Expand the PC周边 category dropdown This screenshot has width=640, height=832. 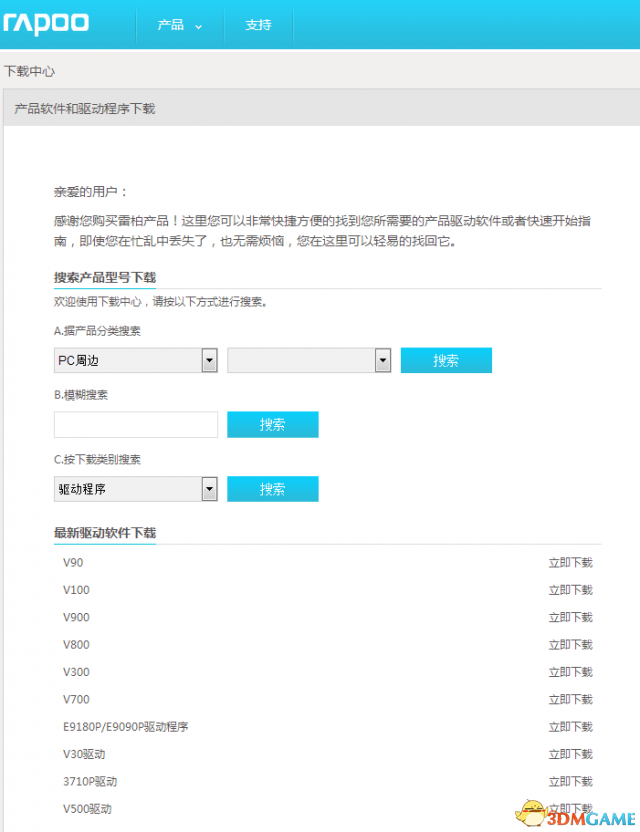click(x=135, y=360)
